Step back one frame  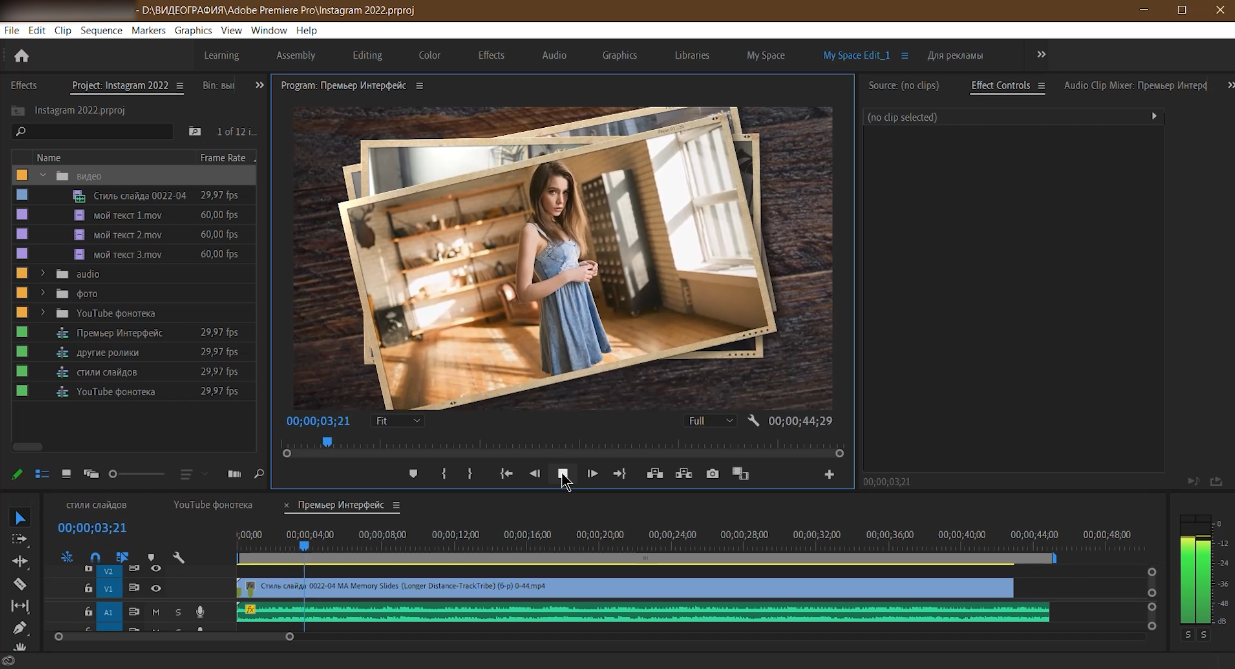pos(535,474)
